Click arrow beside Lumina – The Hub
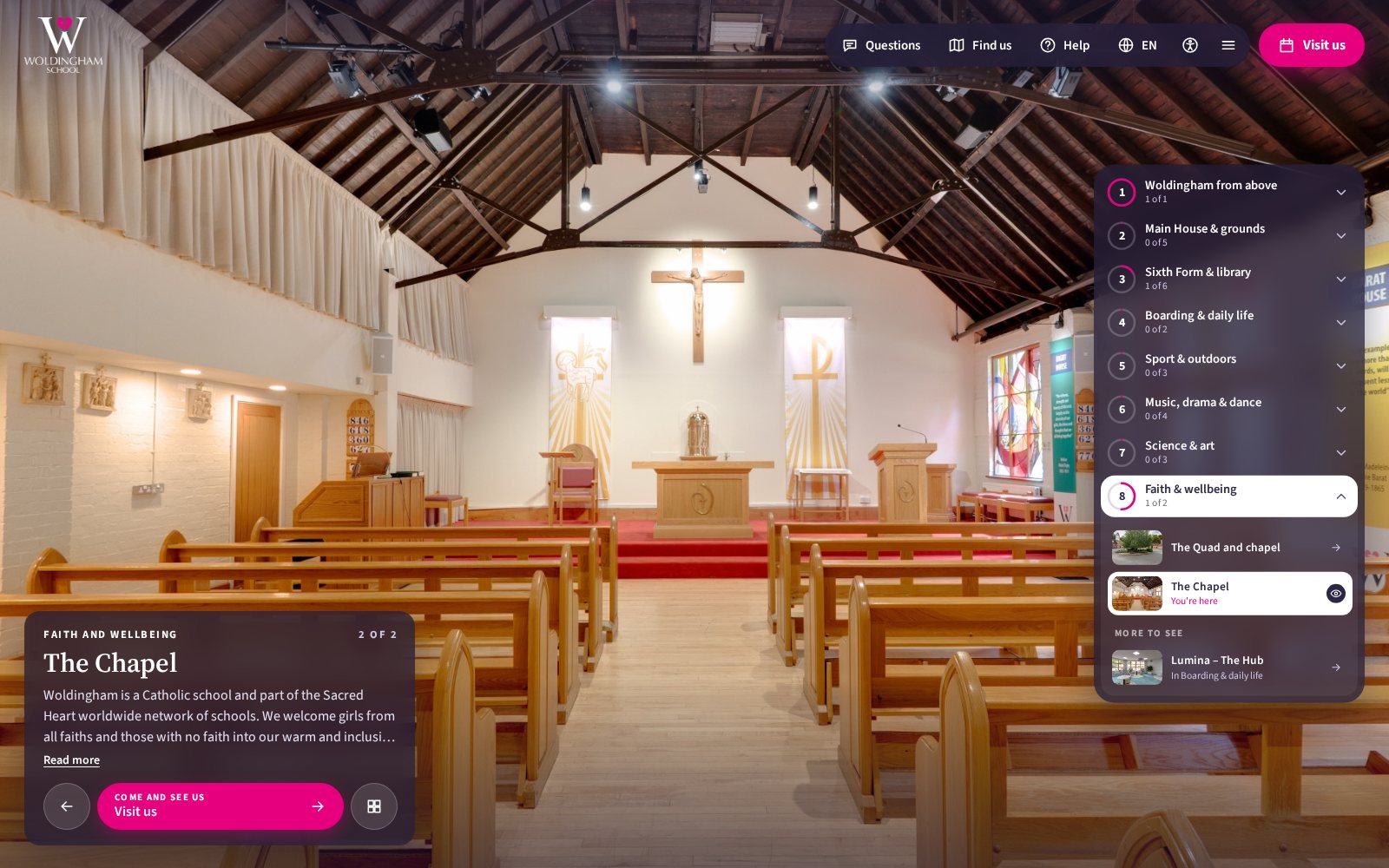Screen dimensions: 1389x868 point(1336,667)
